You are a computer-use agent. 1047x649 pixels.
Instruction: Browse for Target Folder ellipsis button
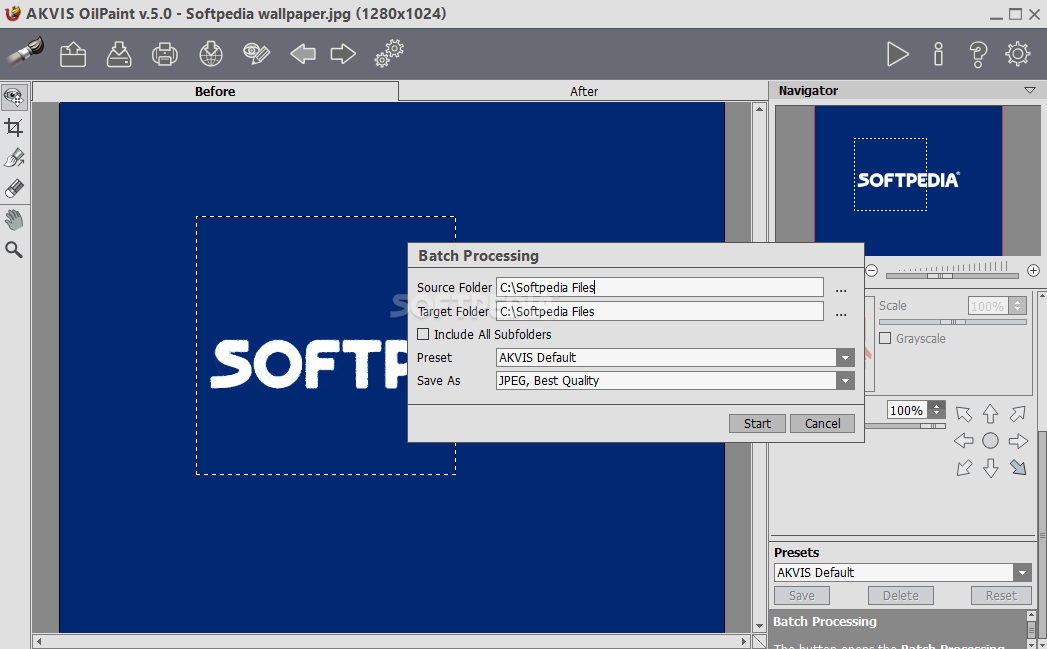point(841,312)
